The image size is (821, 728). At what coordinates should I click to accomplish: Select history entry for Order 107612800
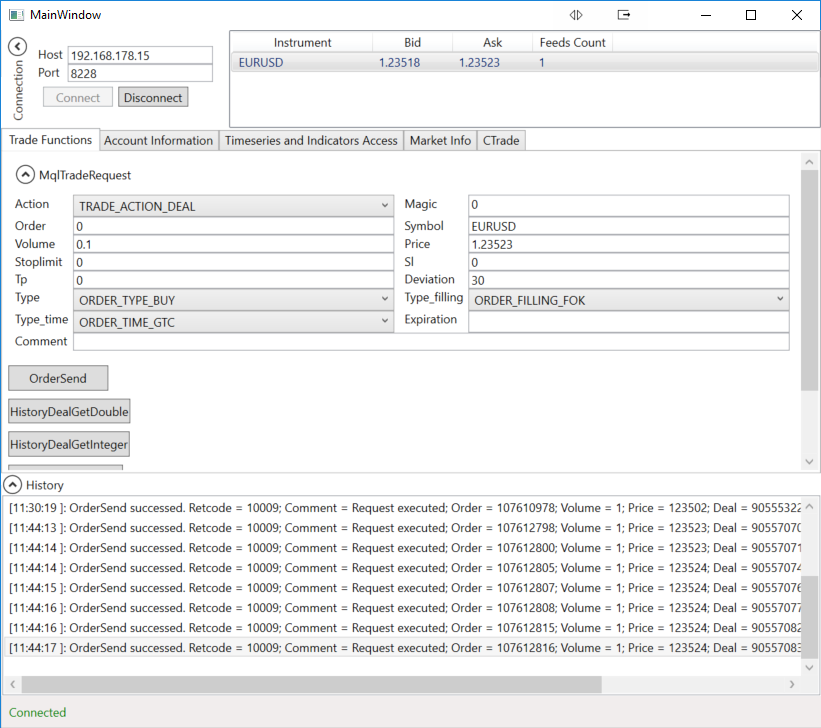[403, 547]
